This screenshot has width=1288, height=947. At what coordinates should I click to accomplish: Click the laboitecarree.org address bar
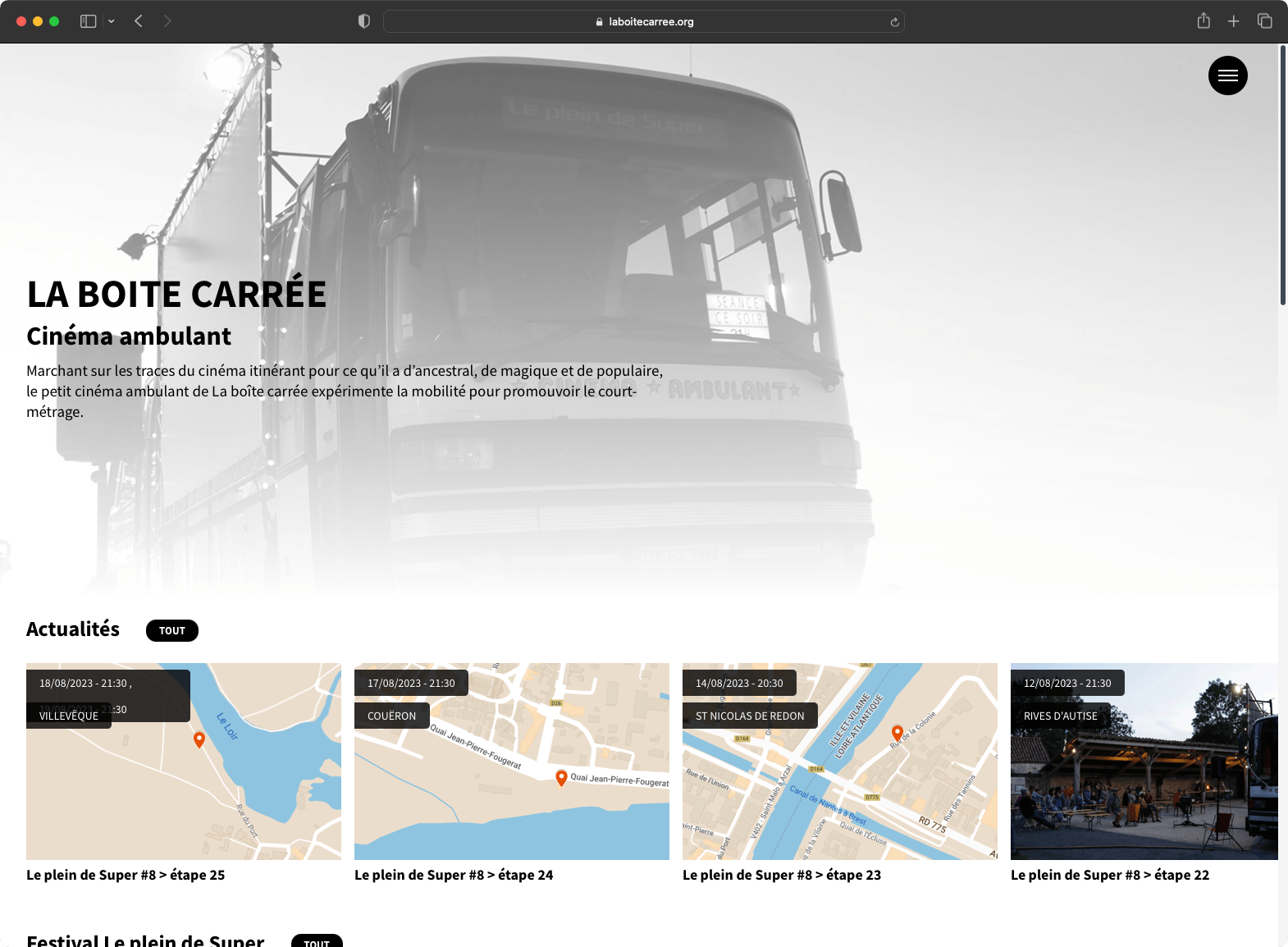tap(644, 21)
